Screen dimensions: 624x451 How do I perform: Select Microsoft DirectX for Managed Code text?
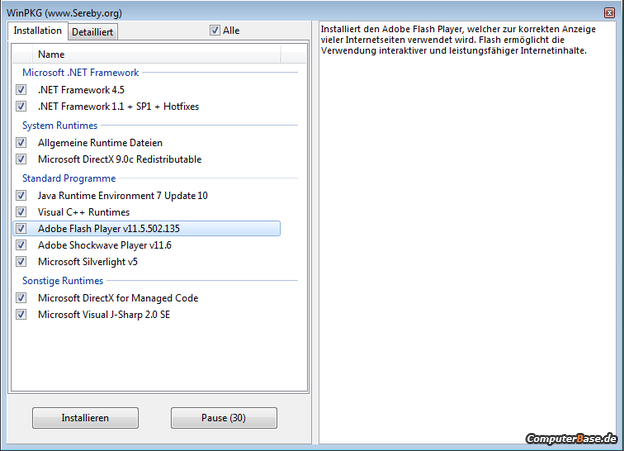click(x=118, y=298)
